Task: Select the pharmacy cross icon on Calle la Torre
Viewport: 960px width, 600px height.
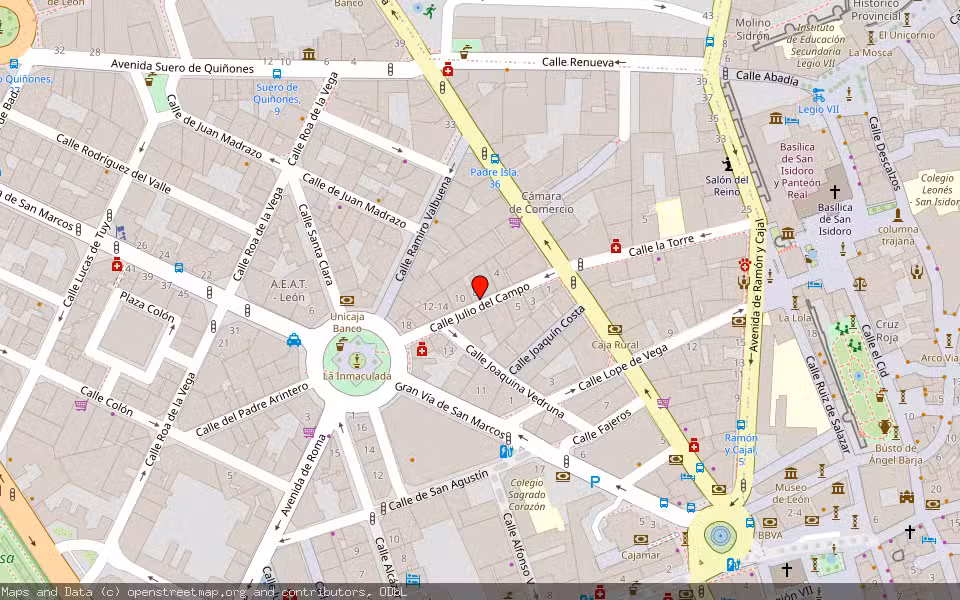Action: 616,245
